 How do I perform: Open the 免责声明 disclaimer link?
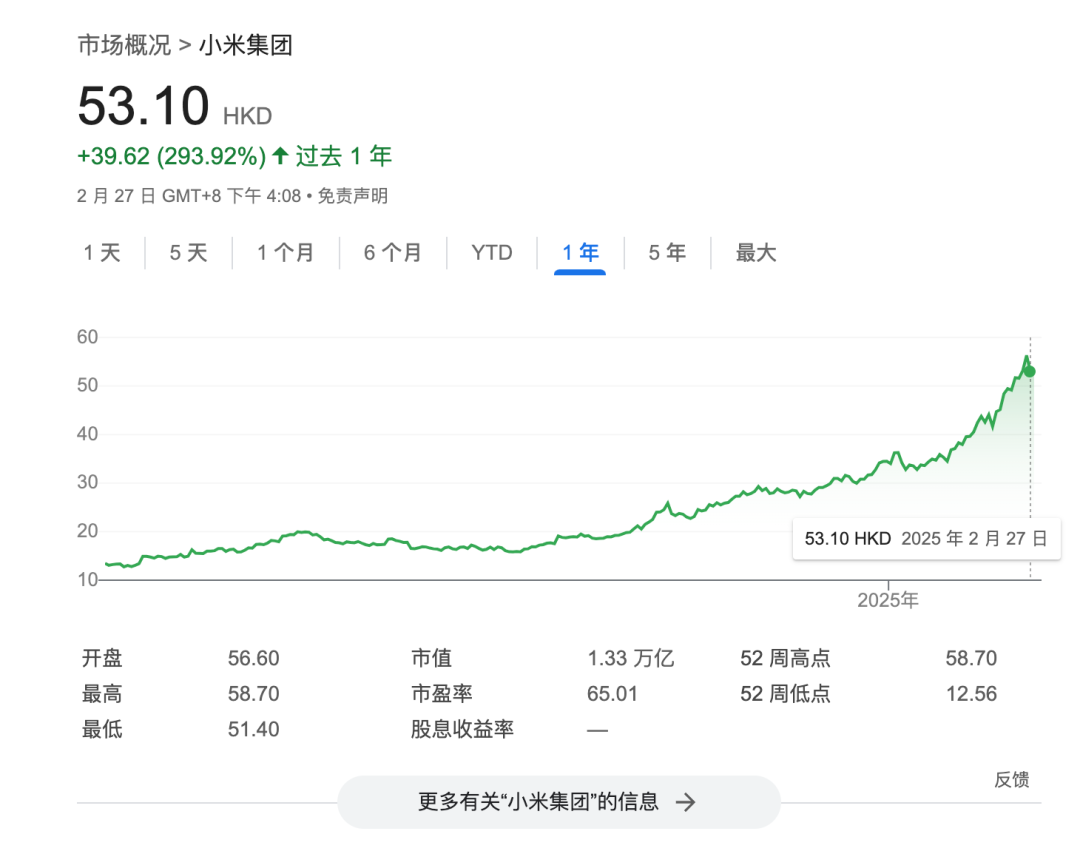(x=353, y=196)
